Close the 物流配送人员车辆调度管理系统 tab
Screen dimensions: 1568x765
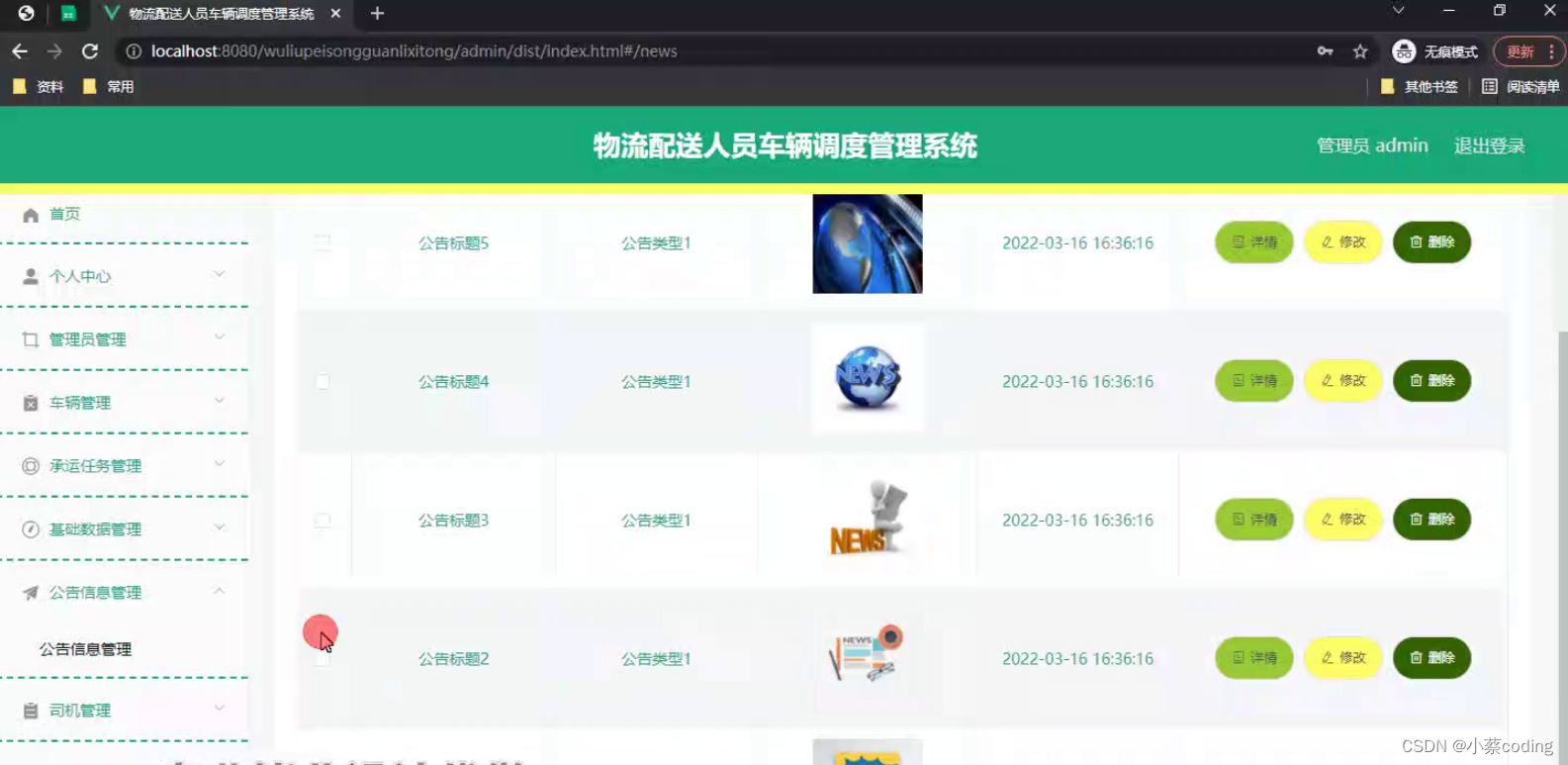(335, 14)
